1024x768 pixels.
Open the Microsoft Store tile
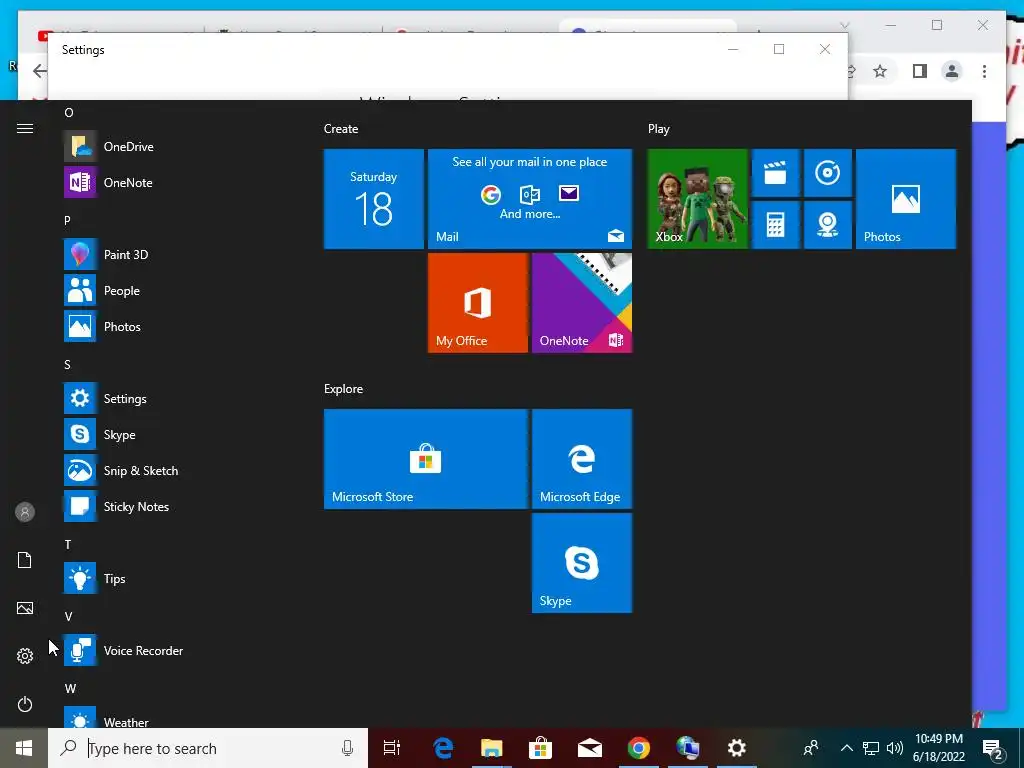click(x=426, y=459)
